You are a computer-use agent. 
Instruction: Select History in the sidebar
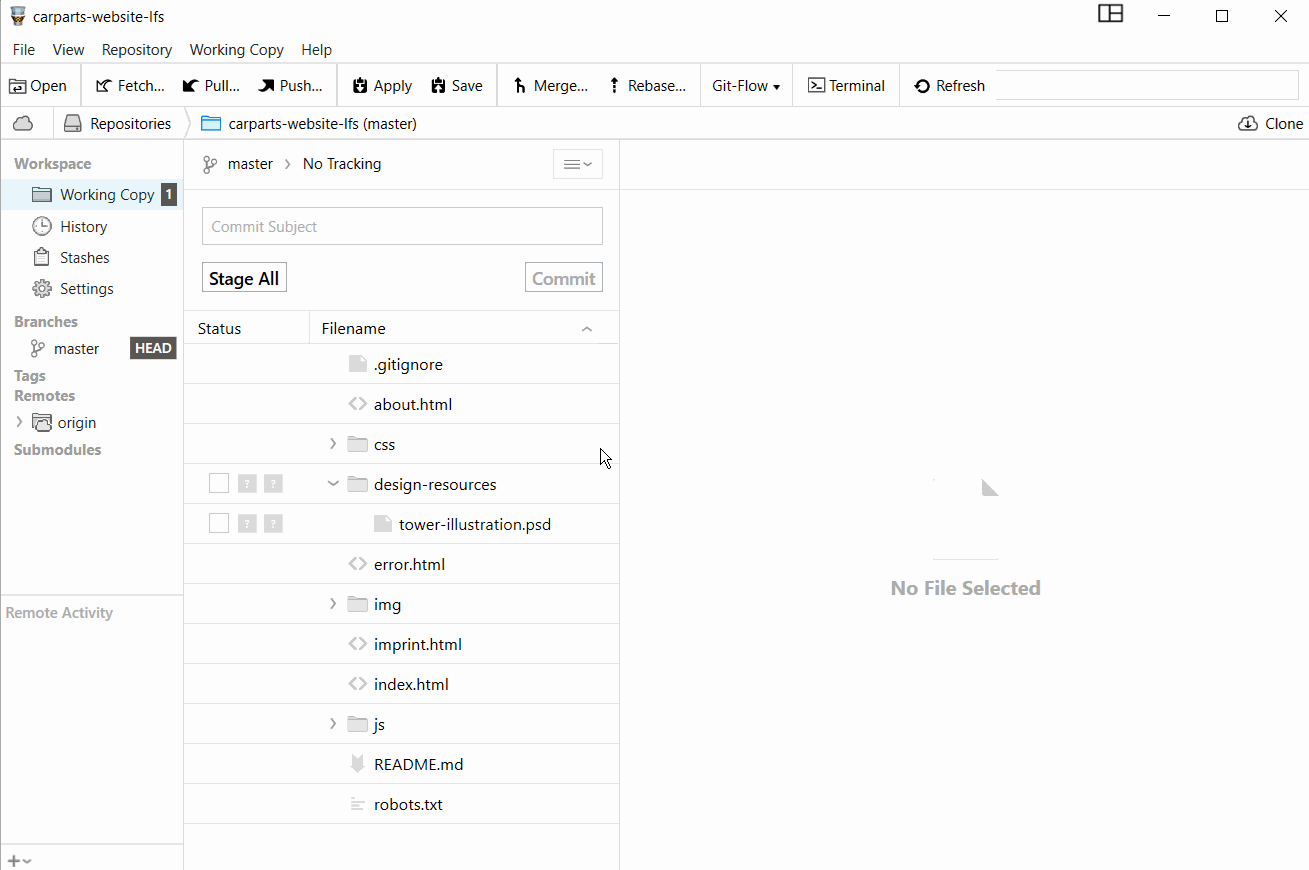83,227
